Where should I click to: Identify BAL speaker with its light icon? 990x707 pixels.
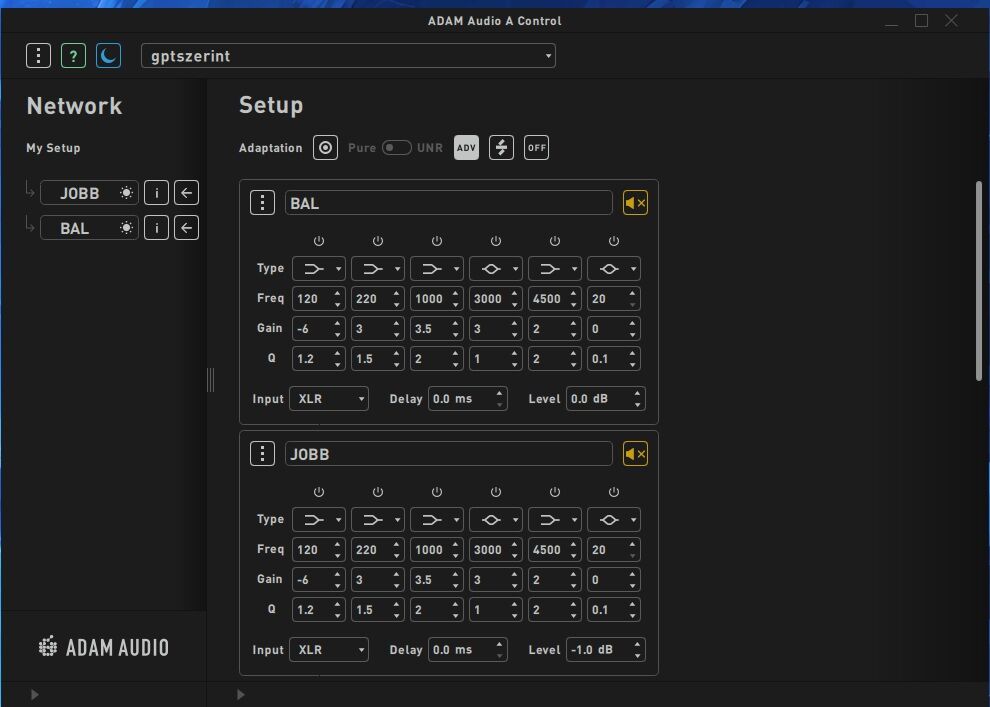(x=126, y=228)
